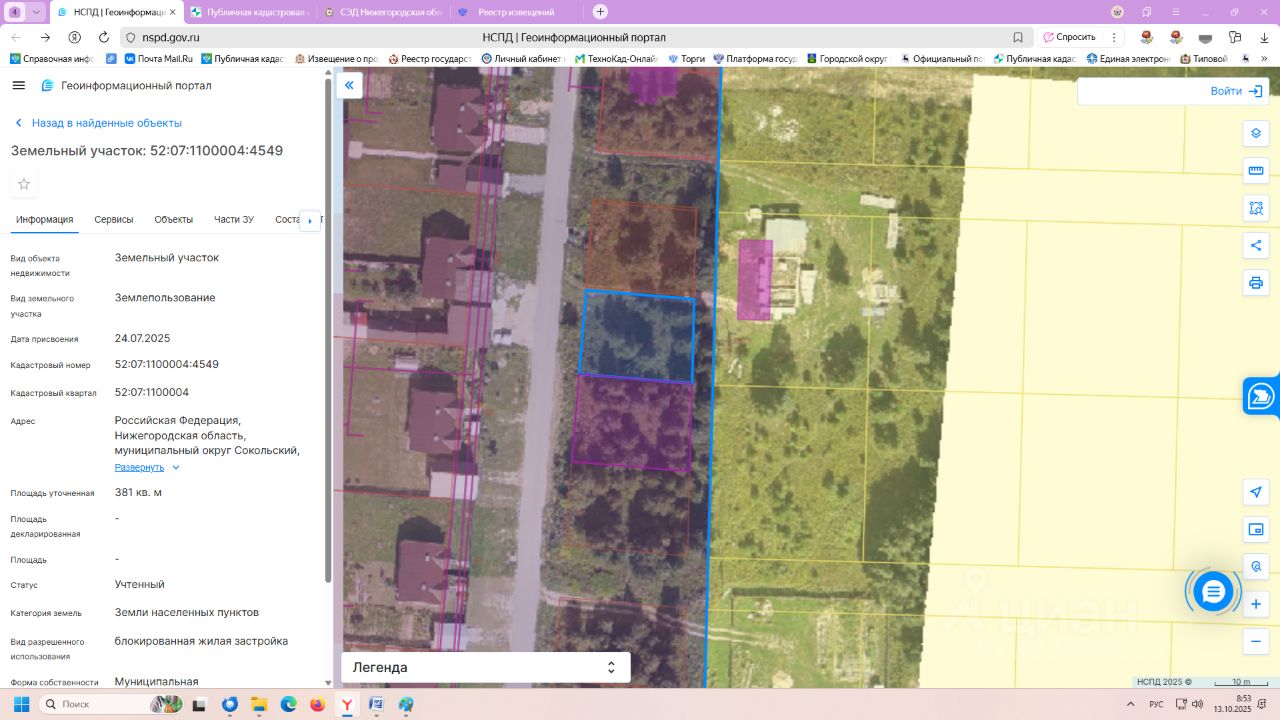Click the address bar showing nspd.gov.ru

pos(576,37)
